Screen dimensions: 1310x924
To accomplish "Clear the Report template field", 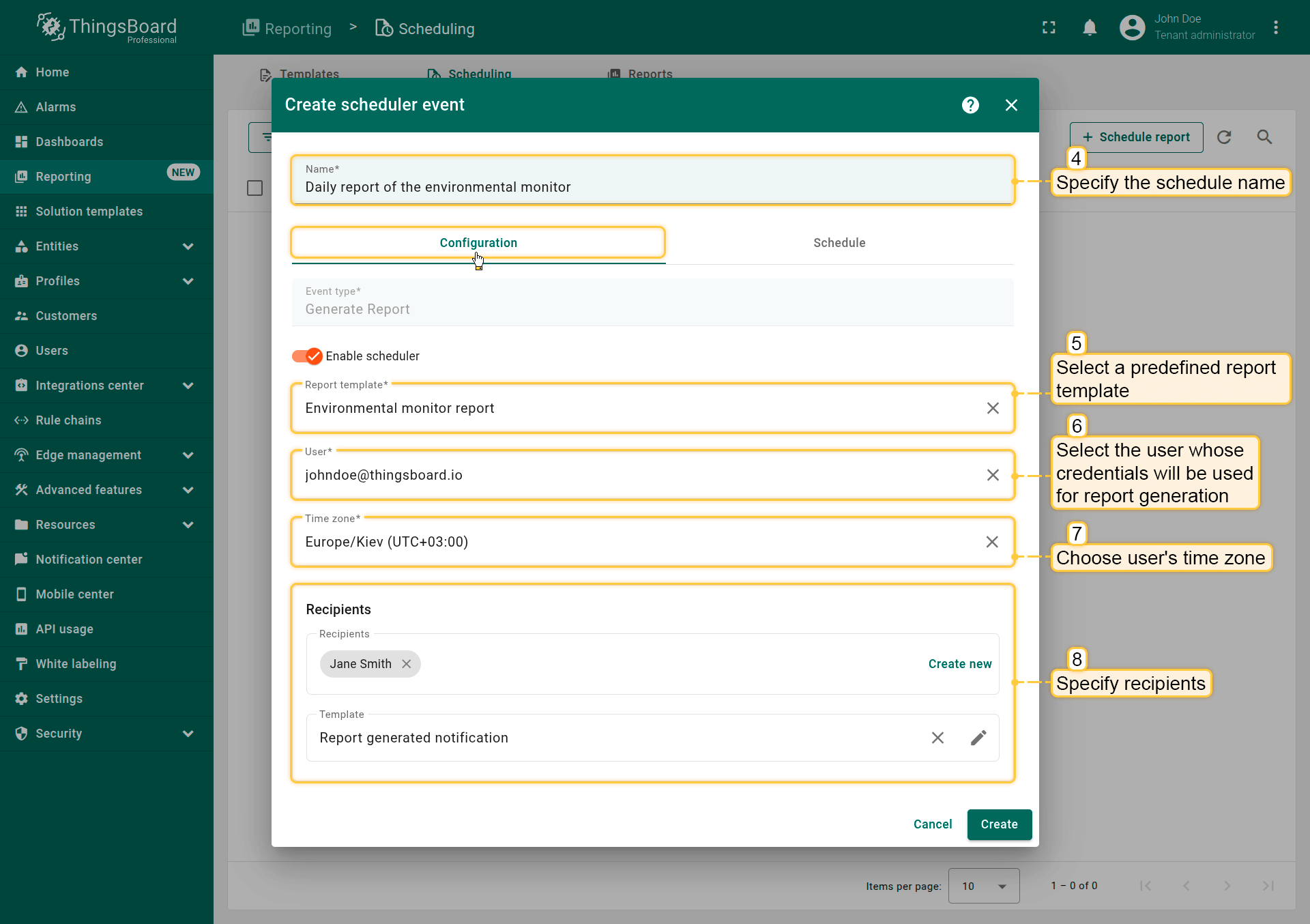I will tap(993, 408).
